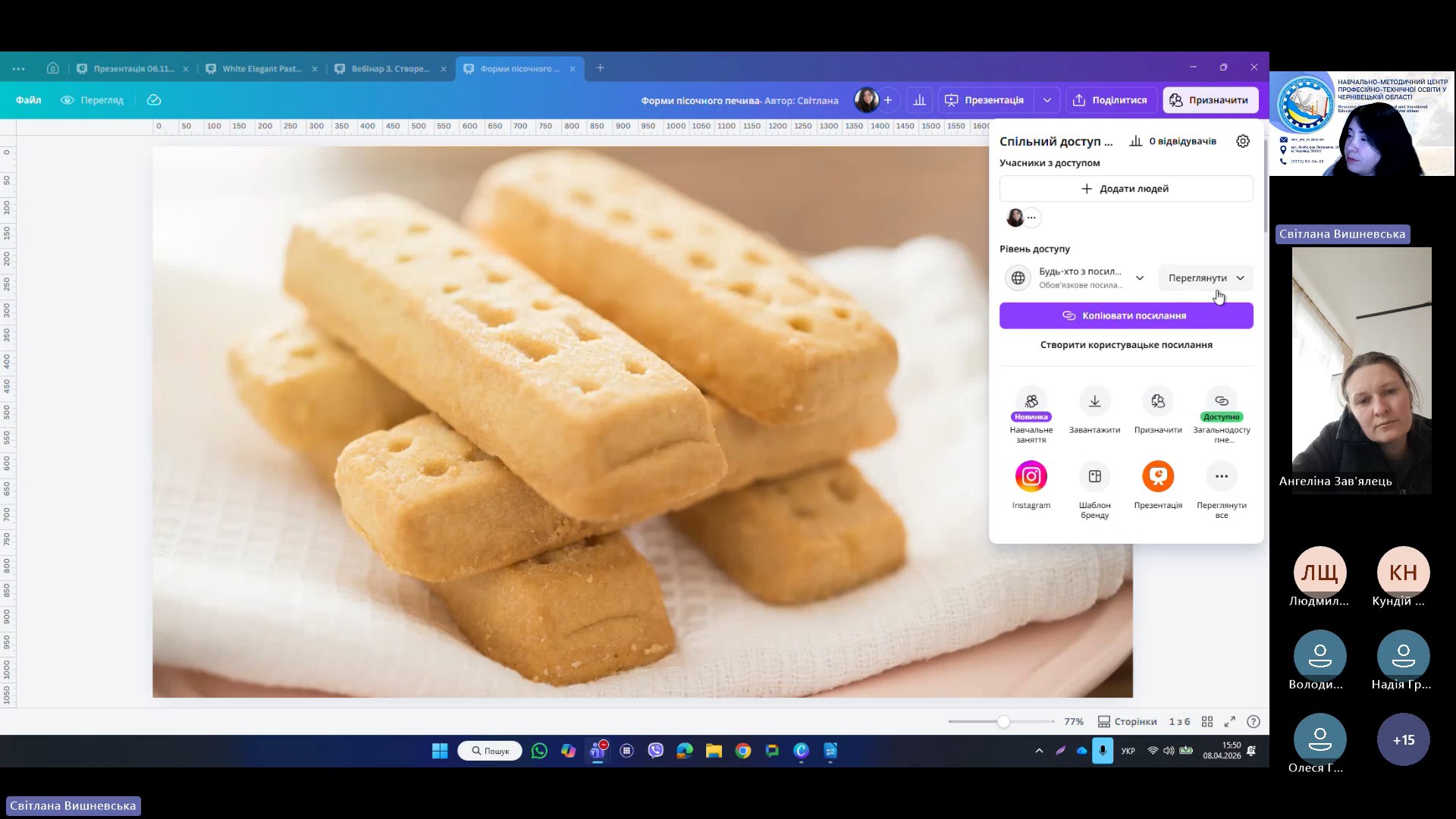Image resolution: width=1456 pixels, height=819 pixels.
Task: Switch to White Elegant Past... tab
Action: click(261, 68)
